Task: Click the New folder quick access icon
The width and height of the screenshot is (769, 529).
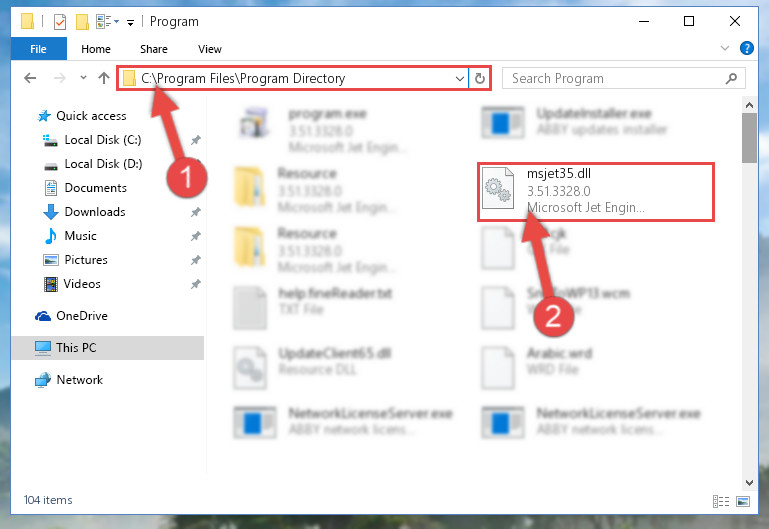Action: pos(82,22)
